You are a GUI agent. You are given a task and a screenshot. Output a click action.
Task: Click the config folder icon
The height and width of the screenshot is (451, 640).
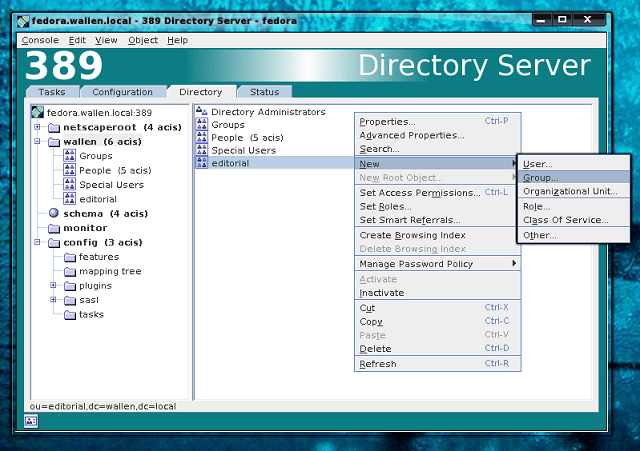tap(54, 243)
